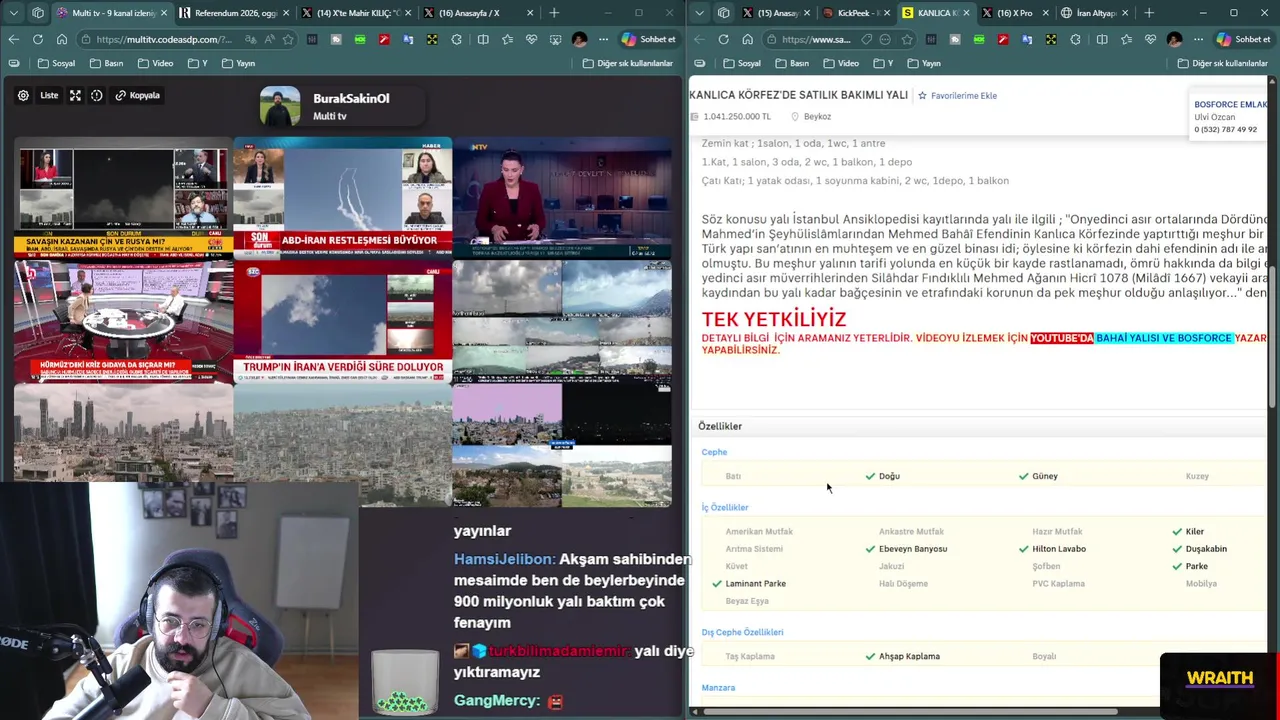Go home in the left browser window
1280x720 pixels.
(62, 39)
